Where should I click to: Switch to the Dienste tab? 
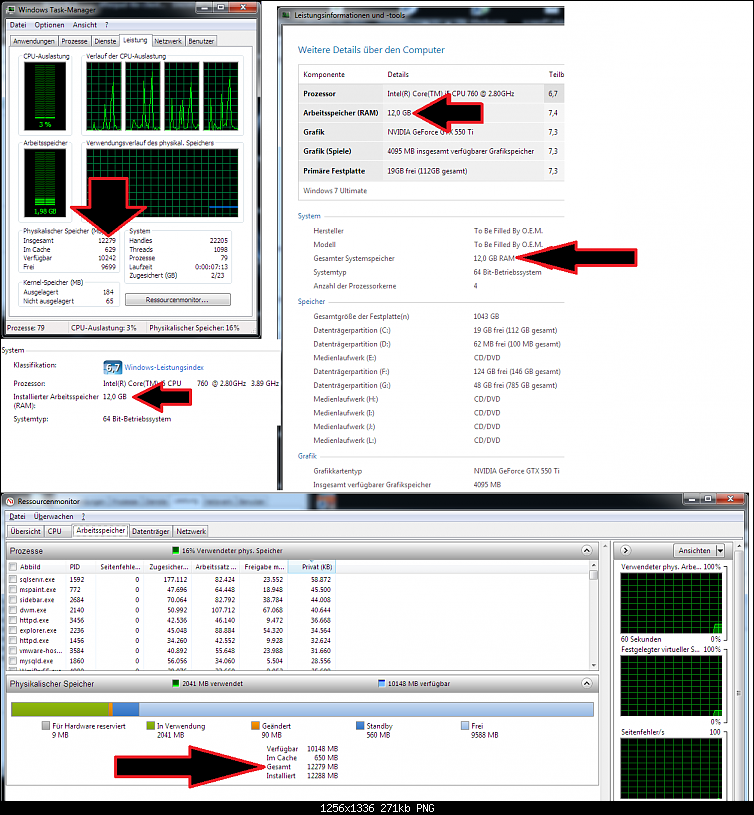(x=105, y=41)
